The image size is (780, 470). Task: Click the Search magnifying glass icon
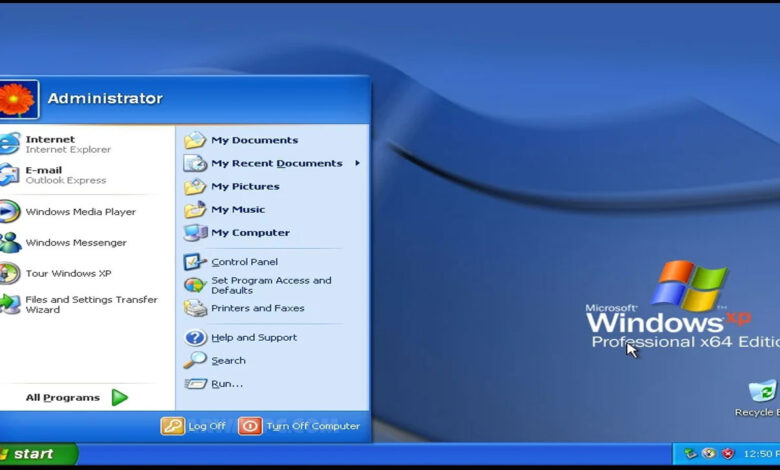coord(195,360)
